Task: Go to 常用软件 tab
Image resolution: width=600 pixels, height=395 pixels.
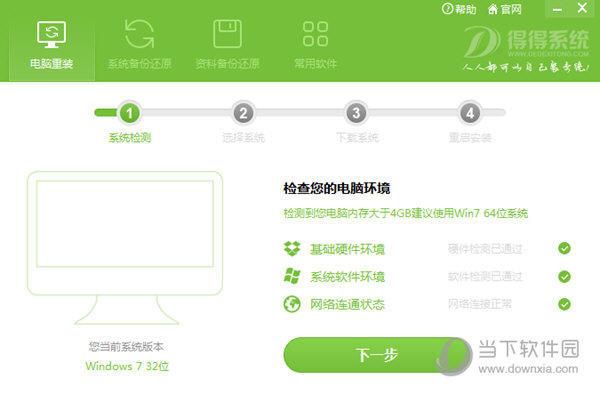Action: click(x=315, y=46)
